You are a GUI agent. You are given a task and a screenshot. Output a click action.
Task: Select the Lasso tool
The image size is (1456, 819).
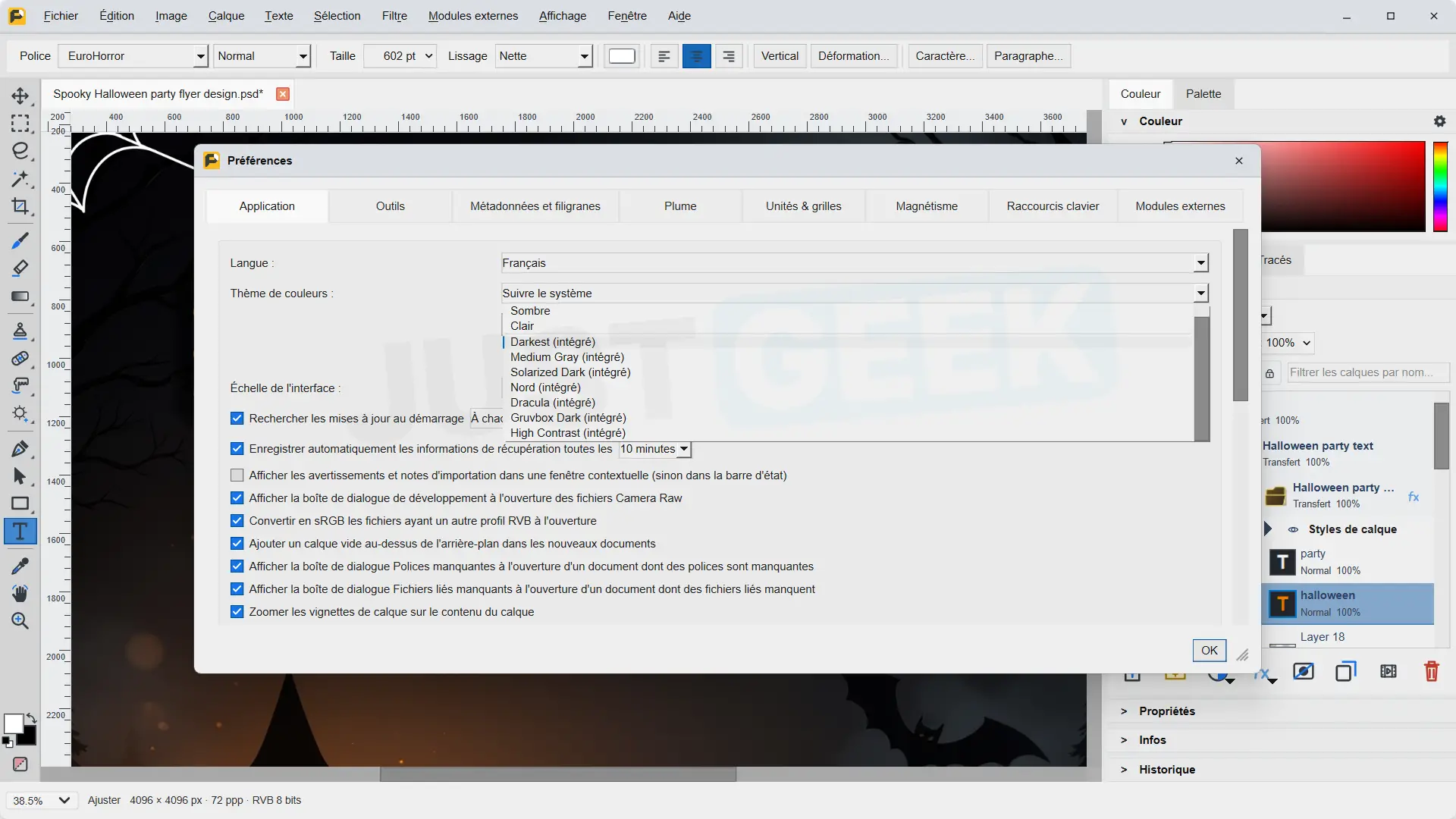pyautogui.click(x=20, y=151)
